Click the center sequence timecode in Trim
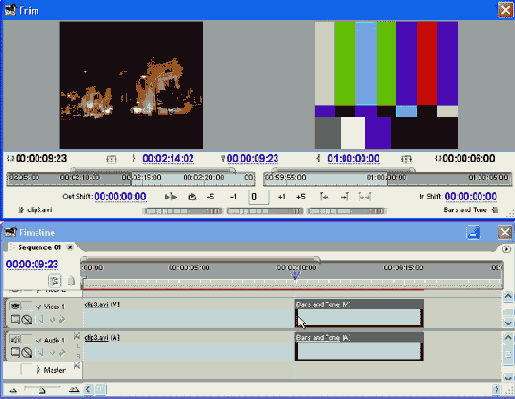Screen dimensions: 515x399 point(252,158)
